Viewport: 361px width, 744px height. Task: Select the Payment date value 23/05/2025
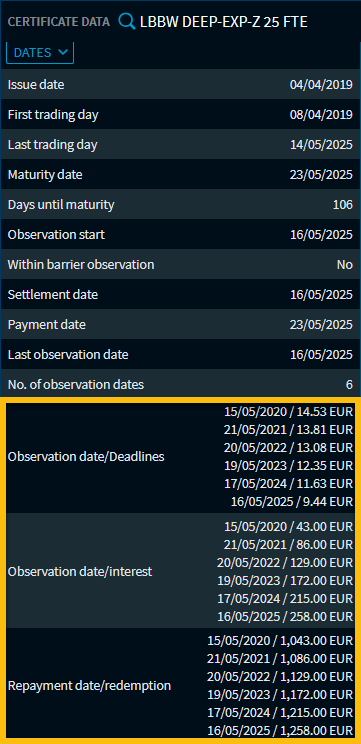[x=322, y=325]
